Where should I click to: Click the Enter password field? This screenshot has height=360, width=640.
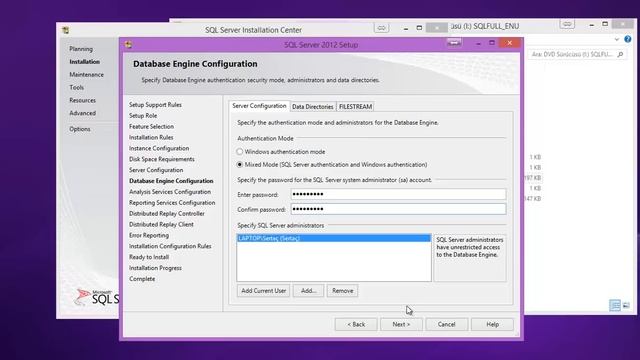click(398, 194)
